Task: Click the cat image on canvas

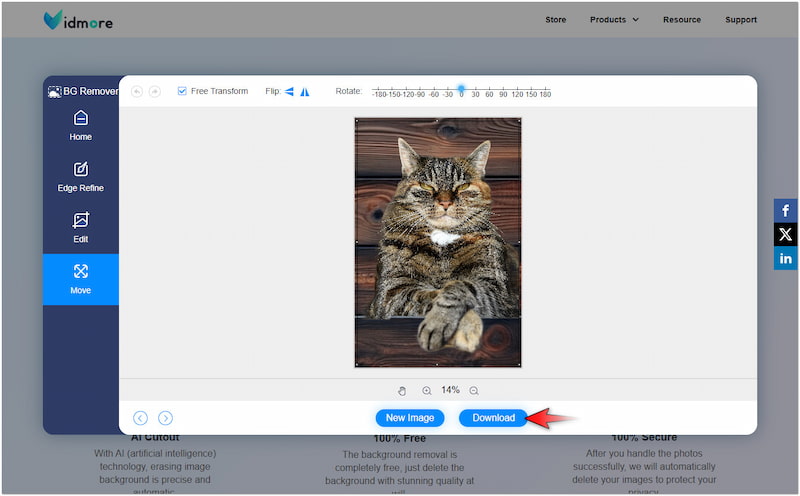Action: click(438, 242)
